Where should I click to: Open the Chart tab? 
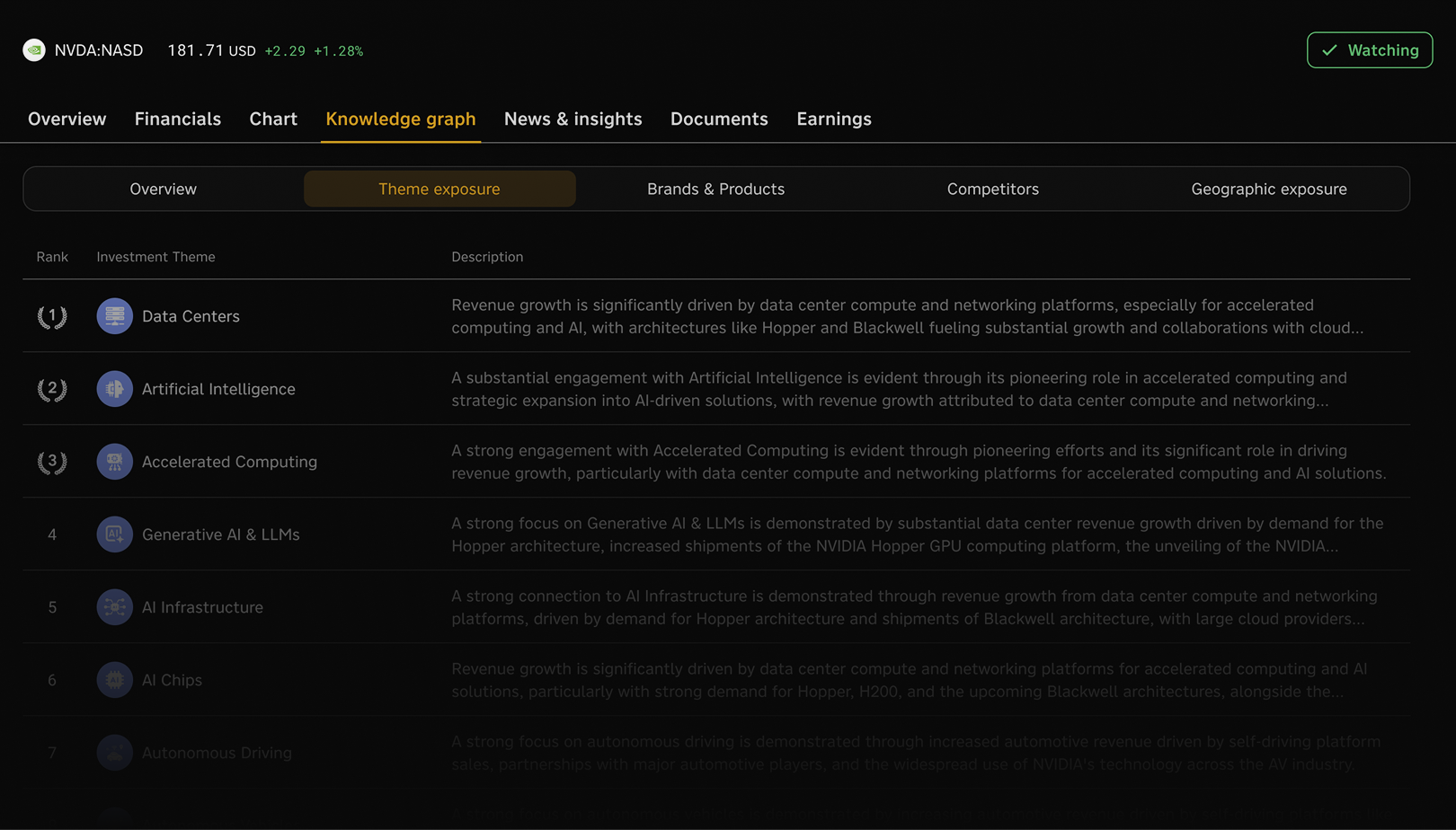tap(273, 119)
